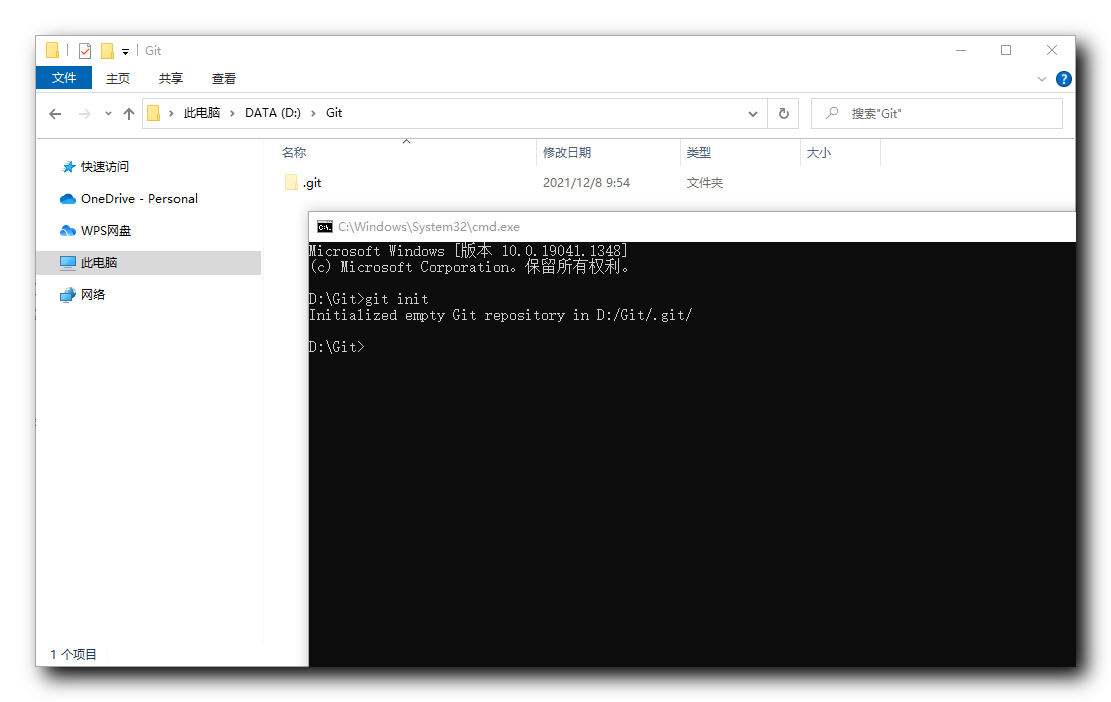The image size is (1111, 702).
Task: Open the .git folder in the file list
Action: click(x=311, y=182)
